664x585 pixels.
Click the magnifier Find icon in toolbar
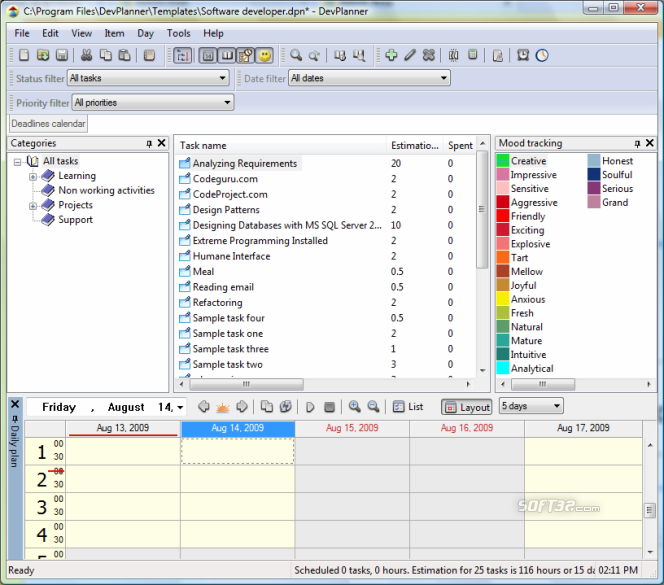296,55
